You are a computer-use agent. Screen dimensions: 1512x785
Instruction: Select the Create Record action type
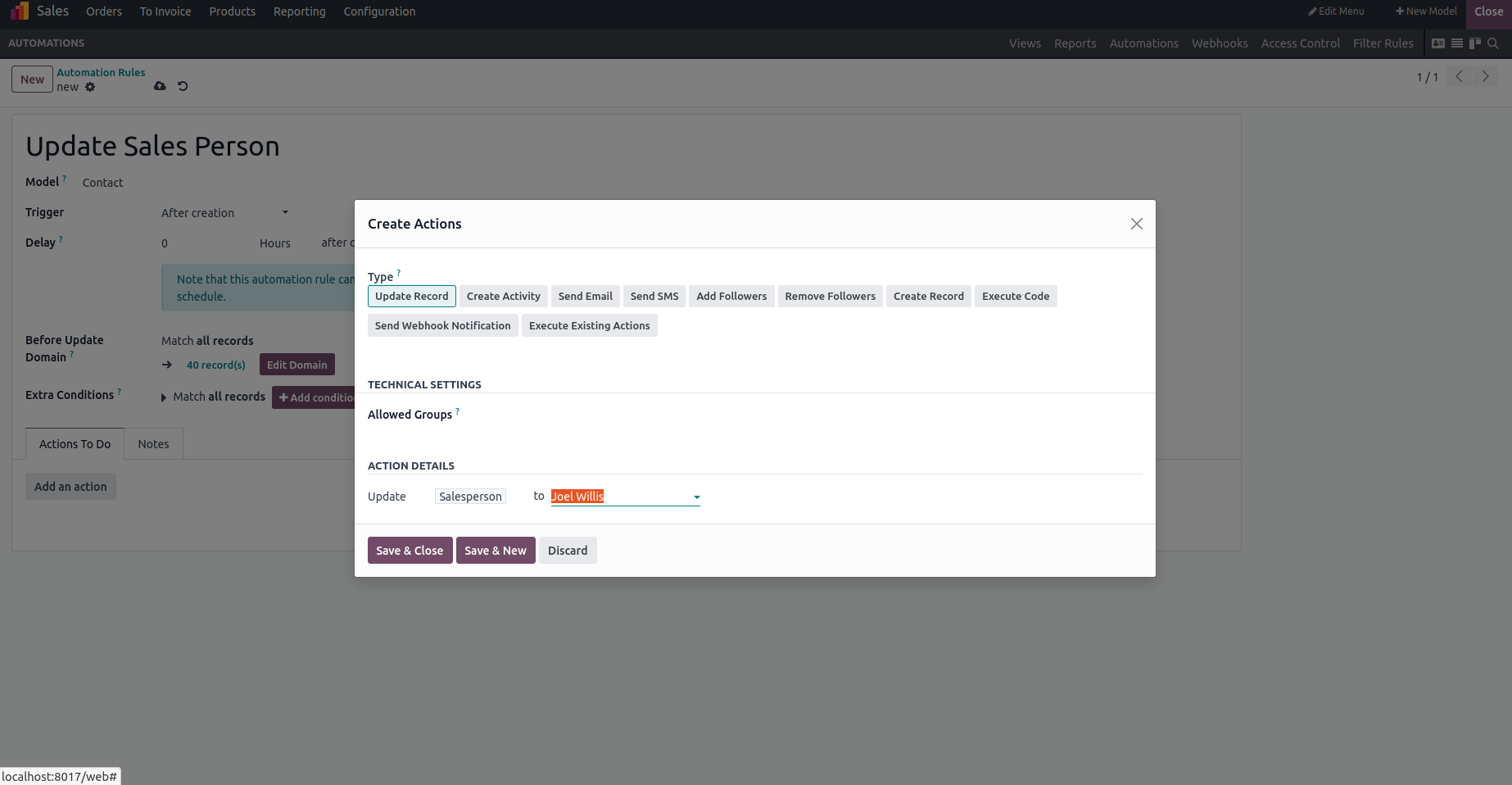tap(929, 296)
